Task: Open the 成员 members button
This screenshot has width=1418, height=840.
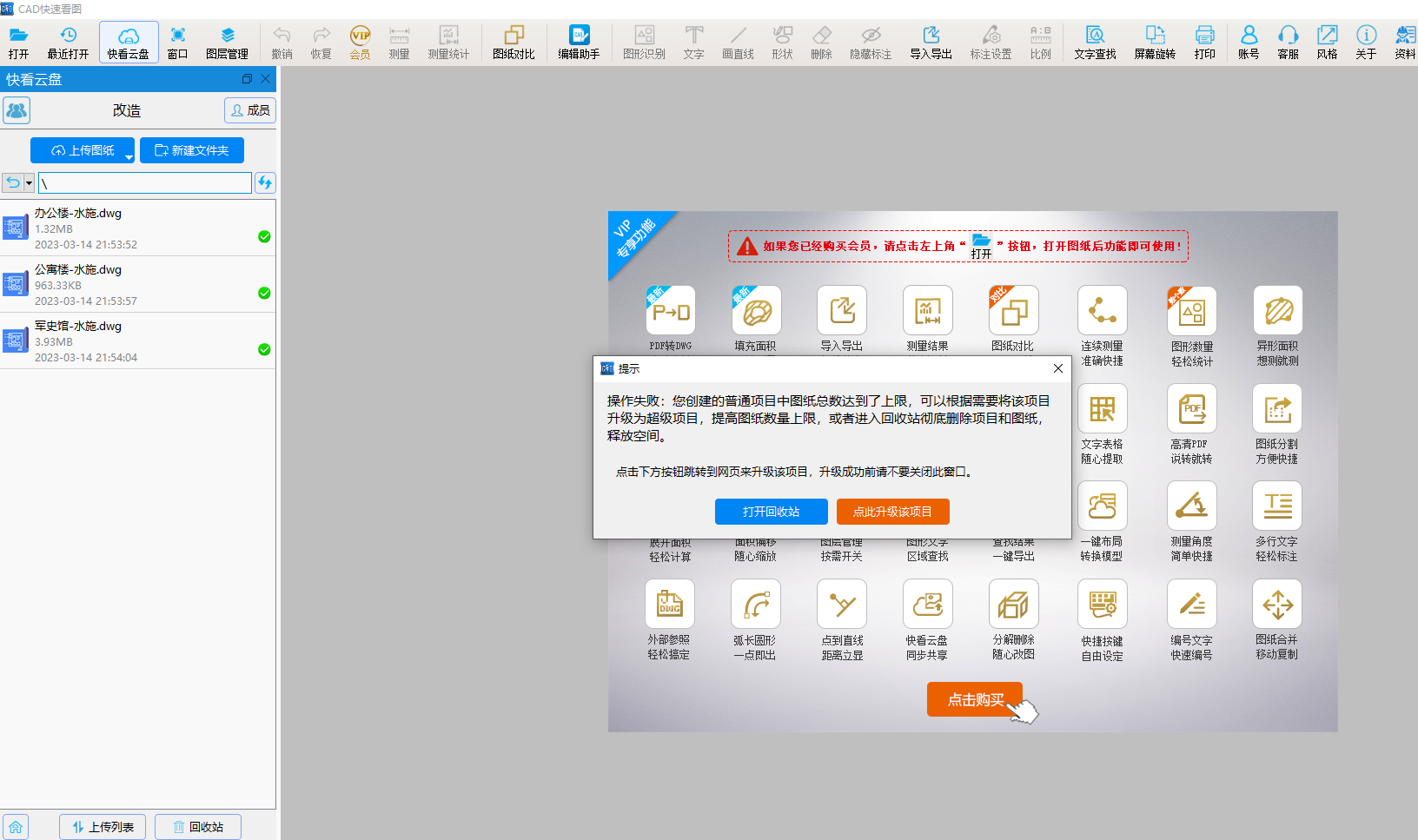Action: click(250, 110)
